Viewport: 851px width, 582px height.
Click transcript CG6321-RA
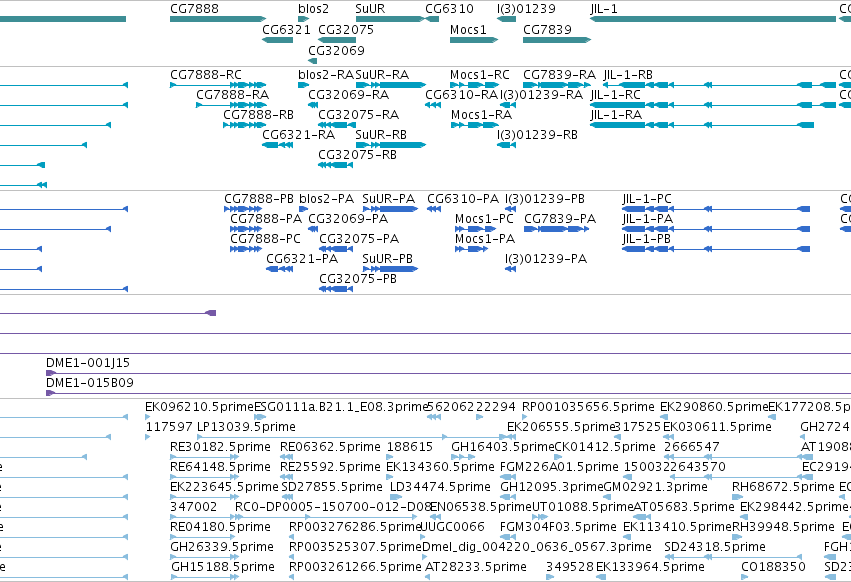(x=299, y=135)
